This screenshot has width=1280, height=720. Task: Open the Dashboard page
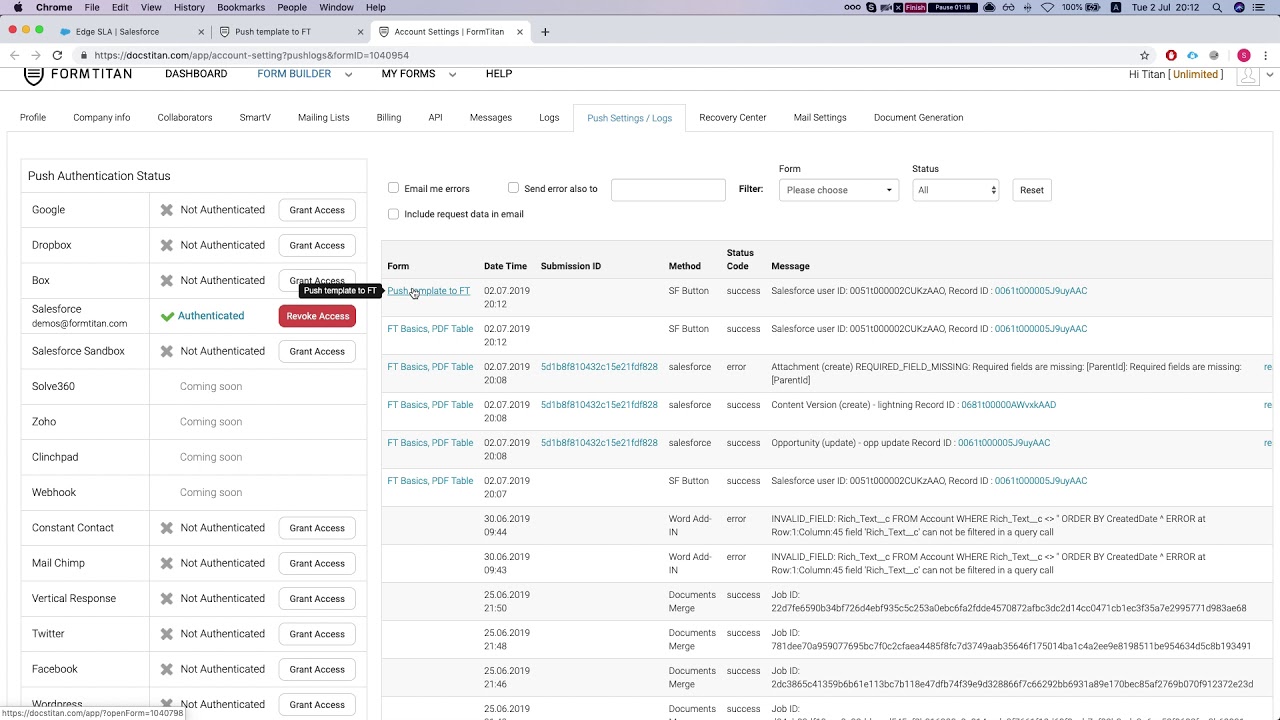click(196, 74)
